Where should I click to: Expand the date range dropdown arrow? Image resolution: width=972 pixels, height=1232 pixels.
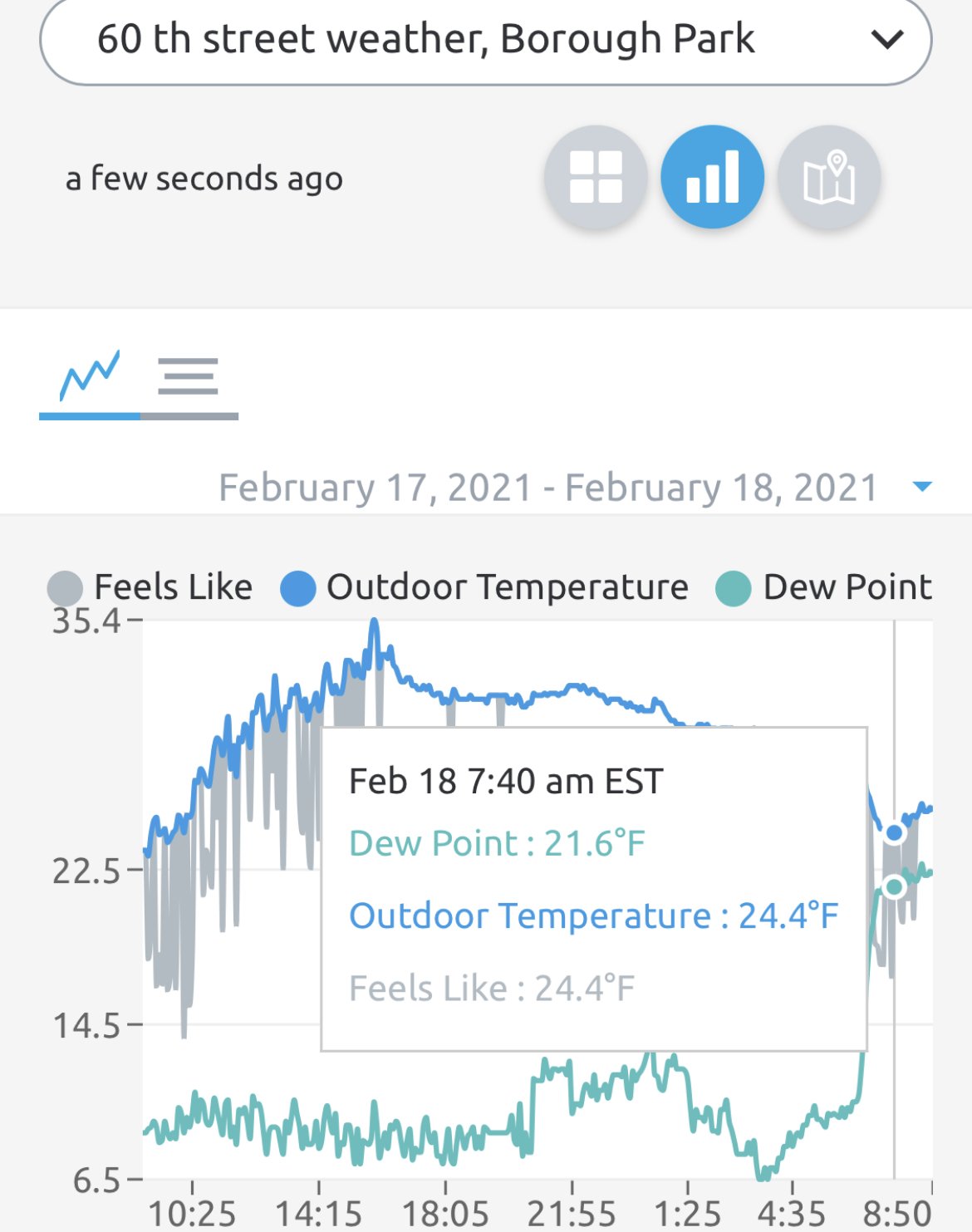[x=922, y=487]
